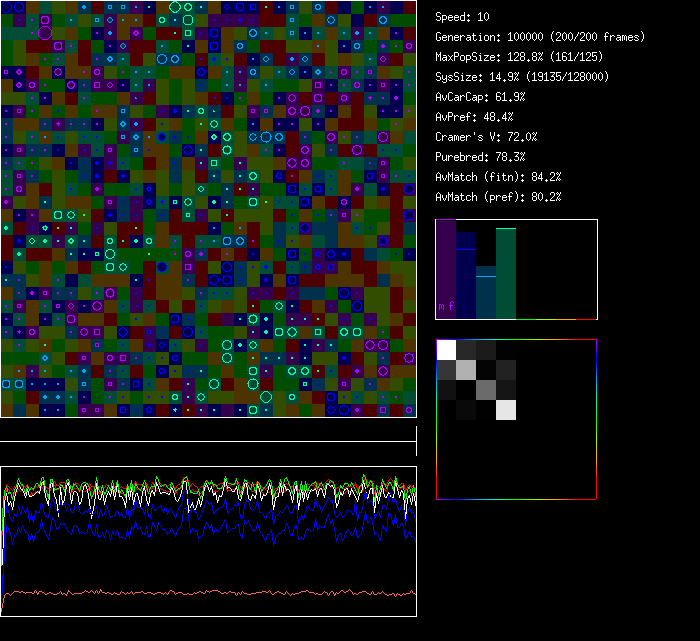Click the medium gray third diagonal matrix cell

coord(486,390)
